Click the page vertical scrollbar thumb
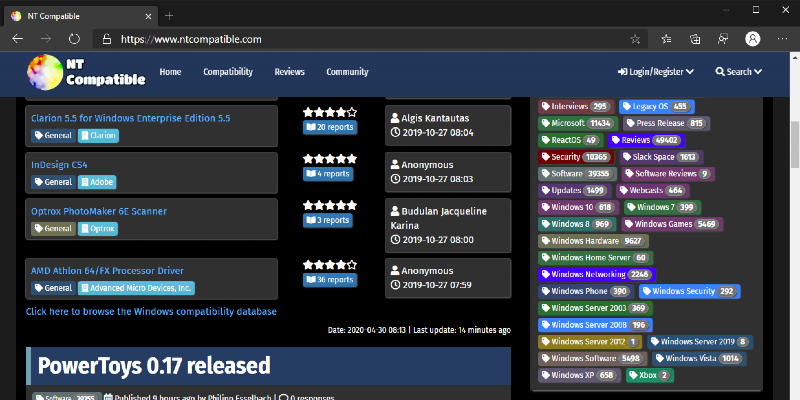 tap(795, 144)
